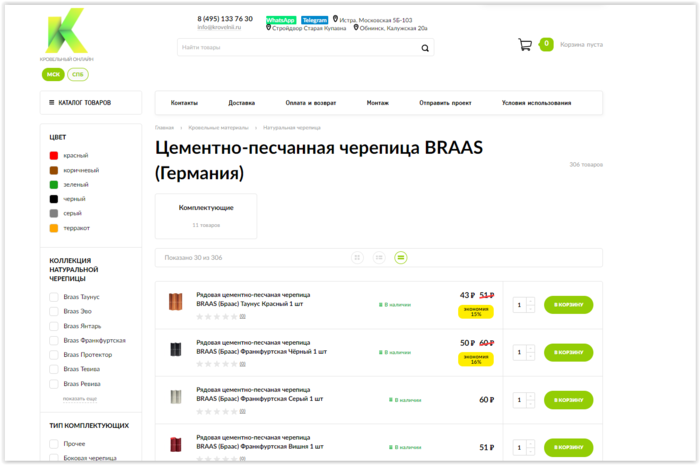
Task: Adjust quantity stepper for Франкфуртская Вишня
Action: 524,448
